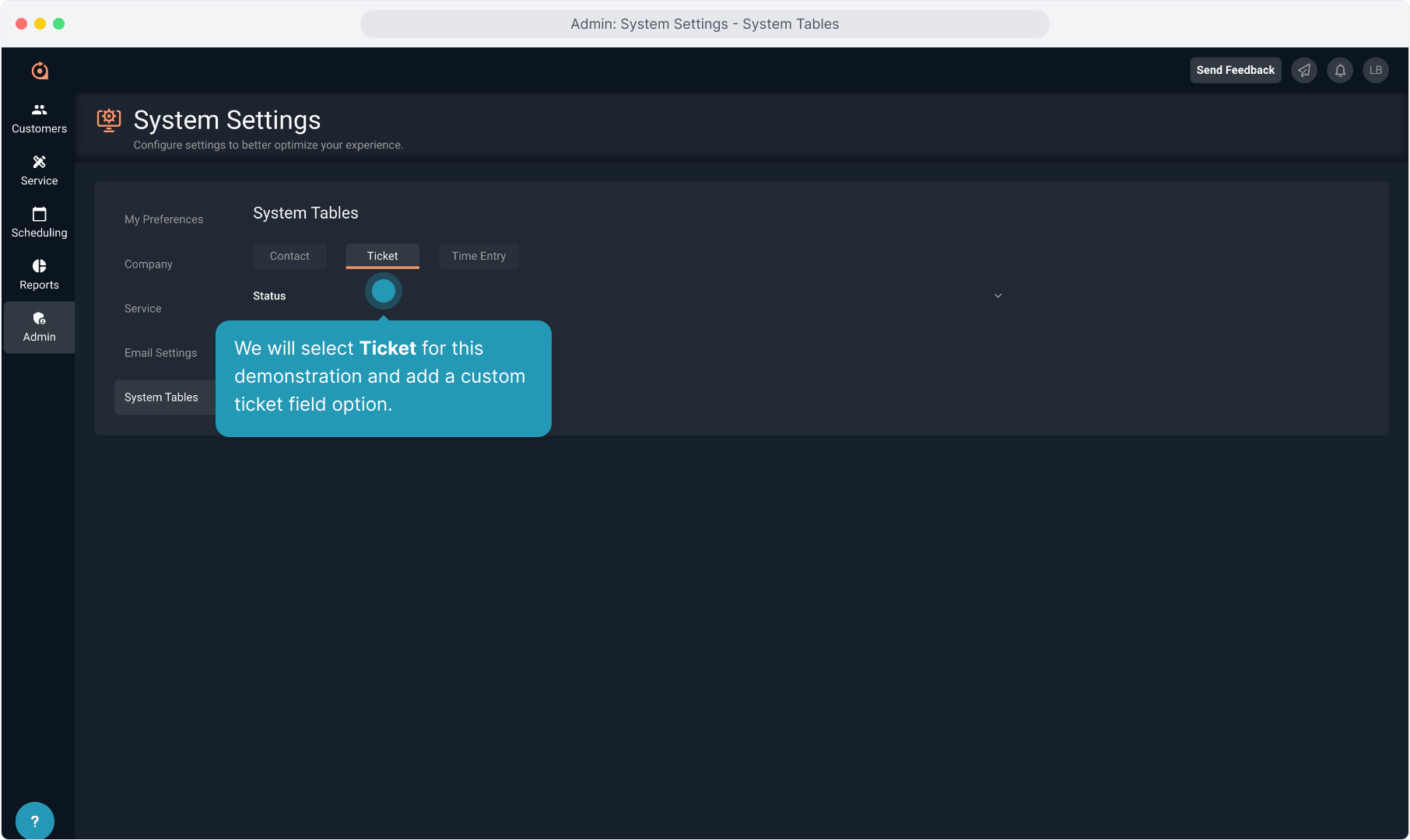Viewport: 1410px width, 840px height.
Task: Open notifications bell
Action: [x=1340, y=70]
